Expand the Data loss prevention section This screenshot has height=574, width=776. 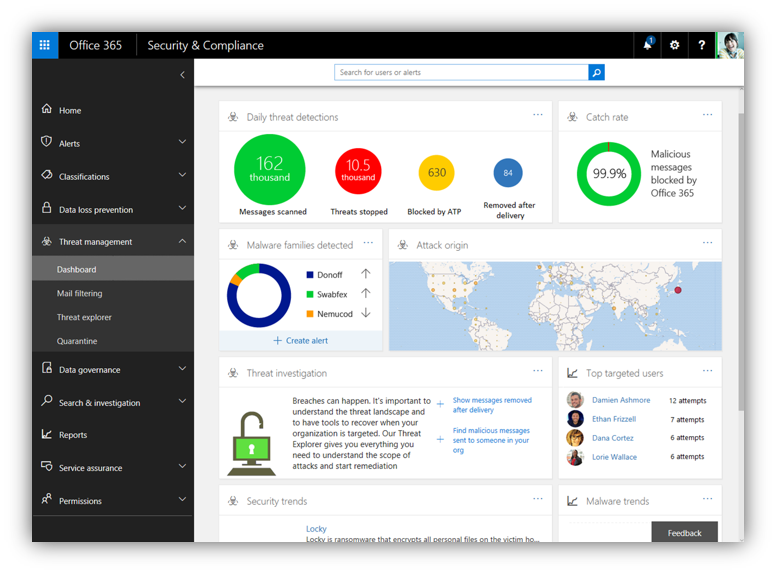182,208
